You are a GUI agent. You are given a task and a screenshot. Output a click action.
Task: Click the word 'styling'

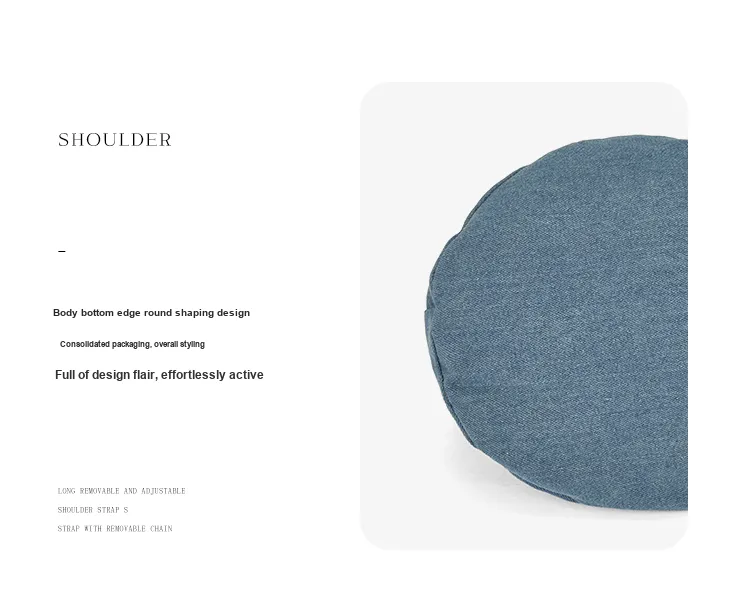click(x=192, y=344)
